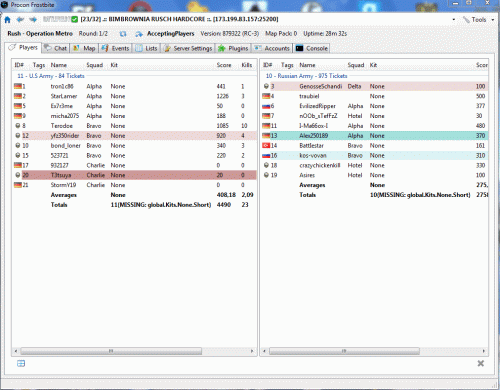The height and width of the screenshot is (390, 500).
Task: Navigate forward with the right arrow
Action: point(33,20)
